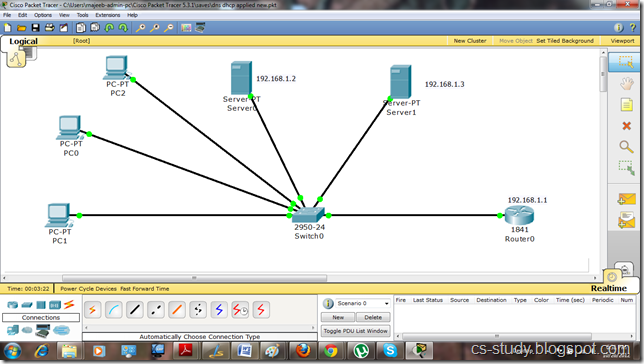Select the Switch0 device on canvas

tap(308, 215)
